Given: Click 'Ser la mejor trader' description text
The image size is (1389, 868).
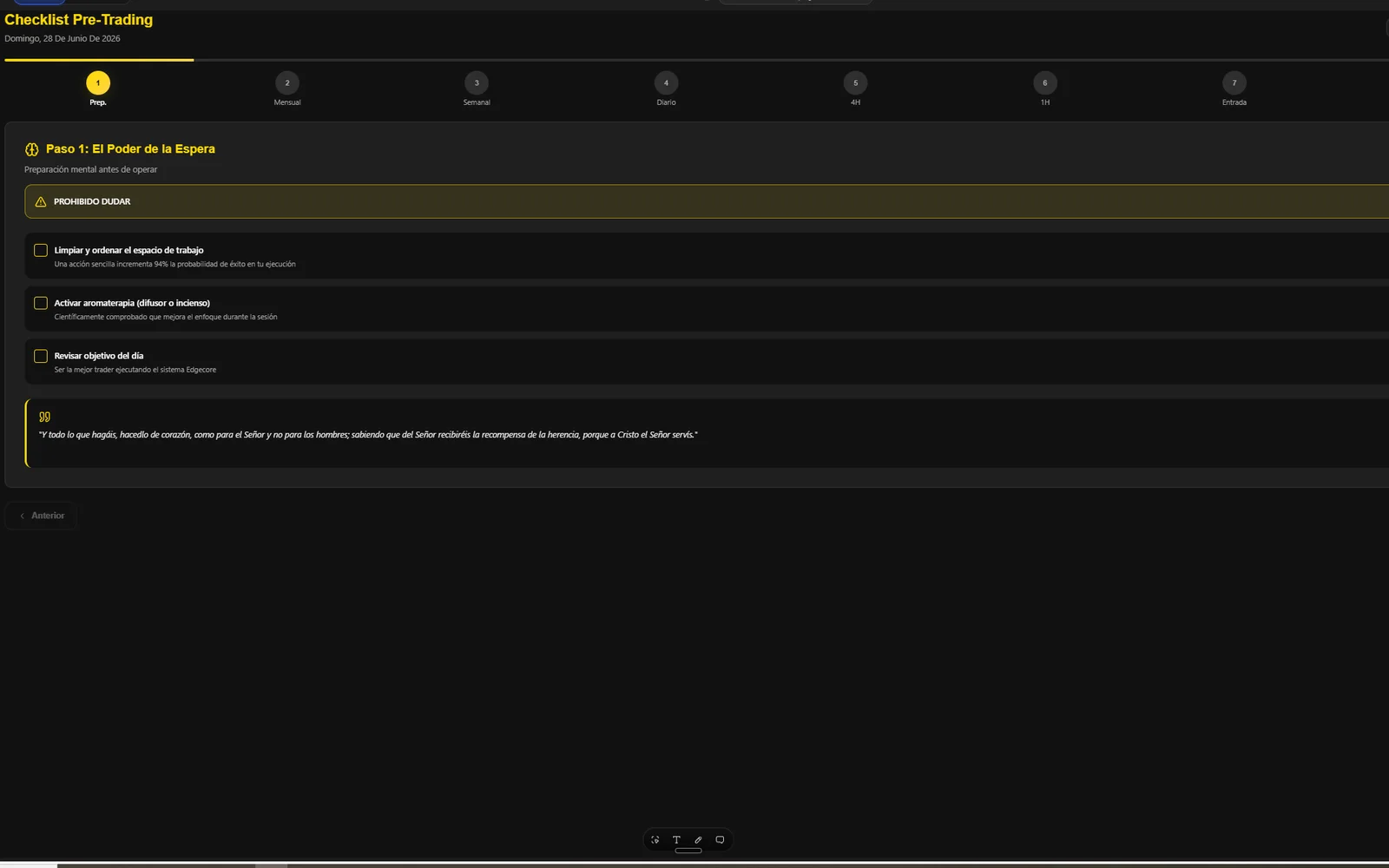Looking at the screenshot, I should [135, 370].
